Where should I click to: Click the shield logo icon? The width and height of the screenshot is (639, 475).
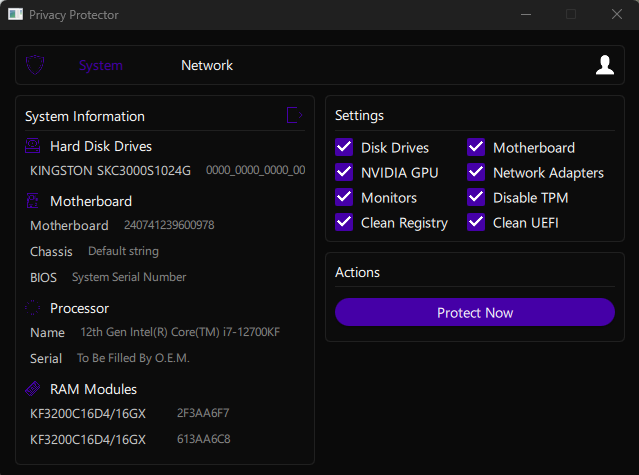tap(35, 65)
